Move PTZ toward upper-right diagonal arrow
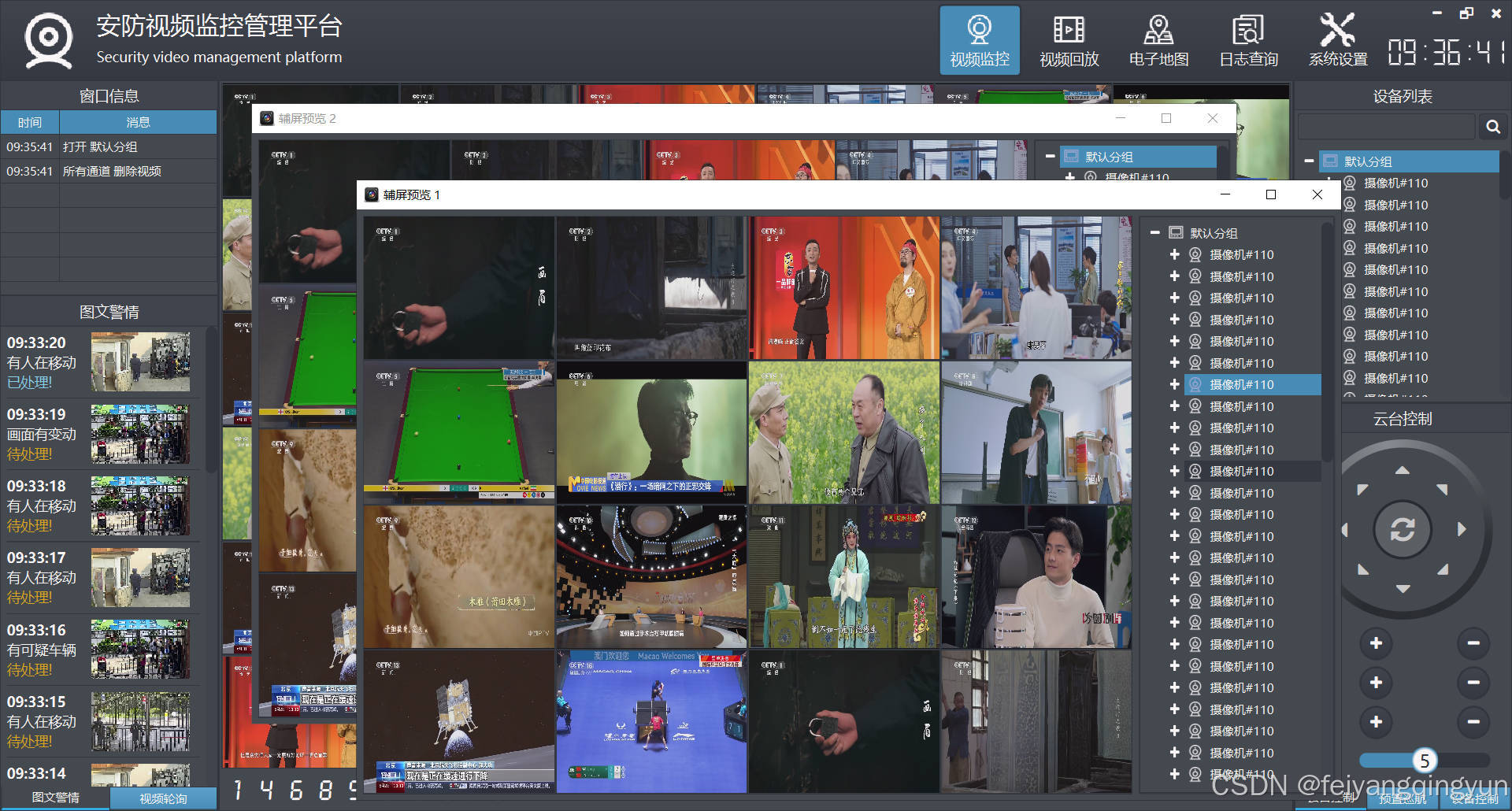 click(x=1442, y=490)
